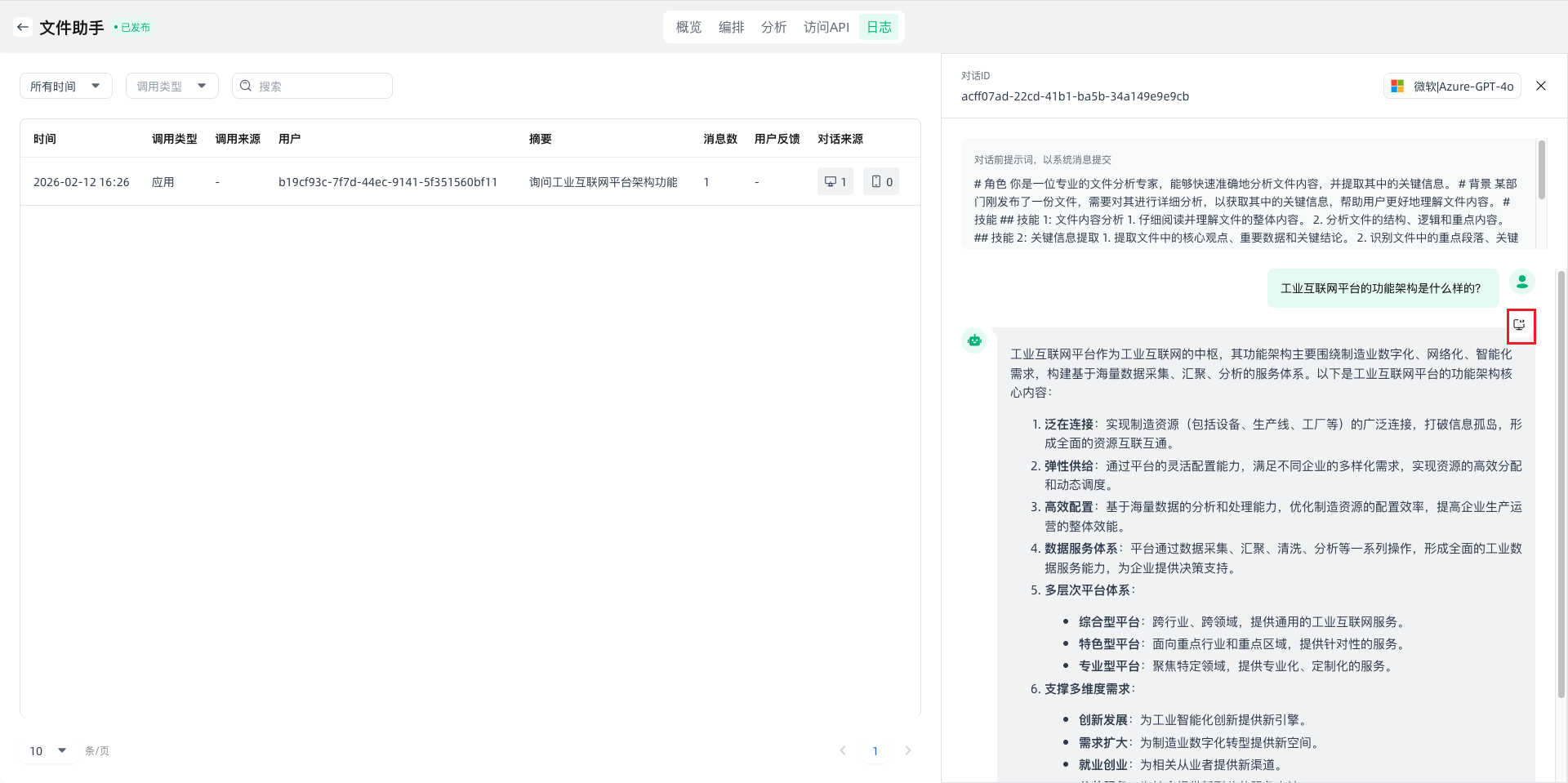
Task: Click the desktop conversation source count
Action: coord(835,181)
